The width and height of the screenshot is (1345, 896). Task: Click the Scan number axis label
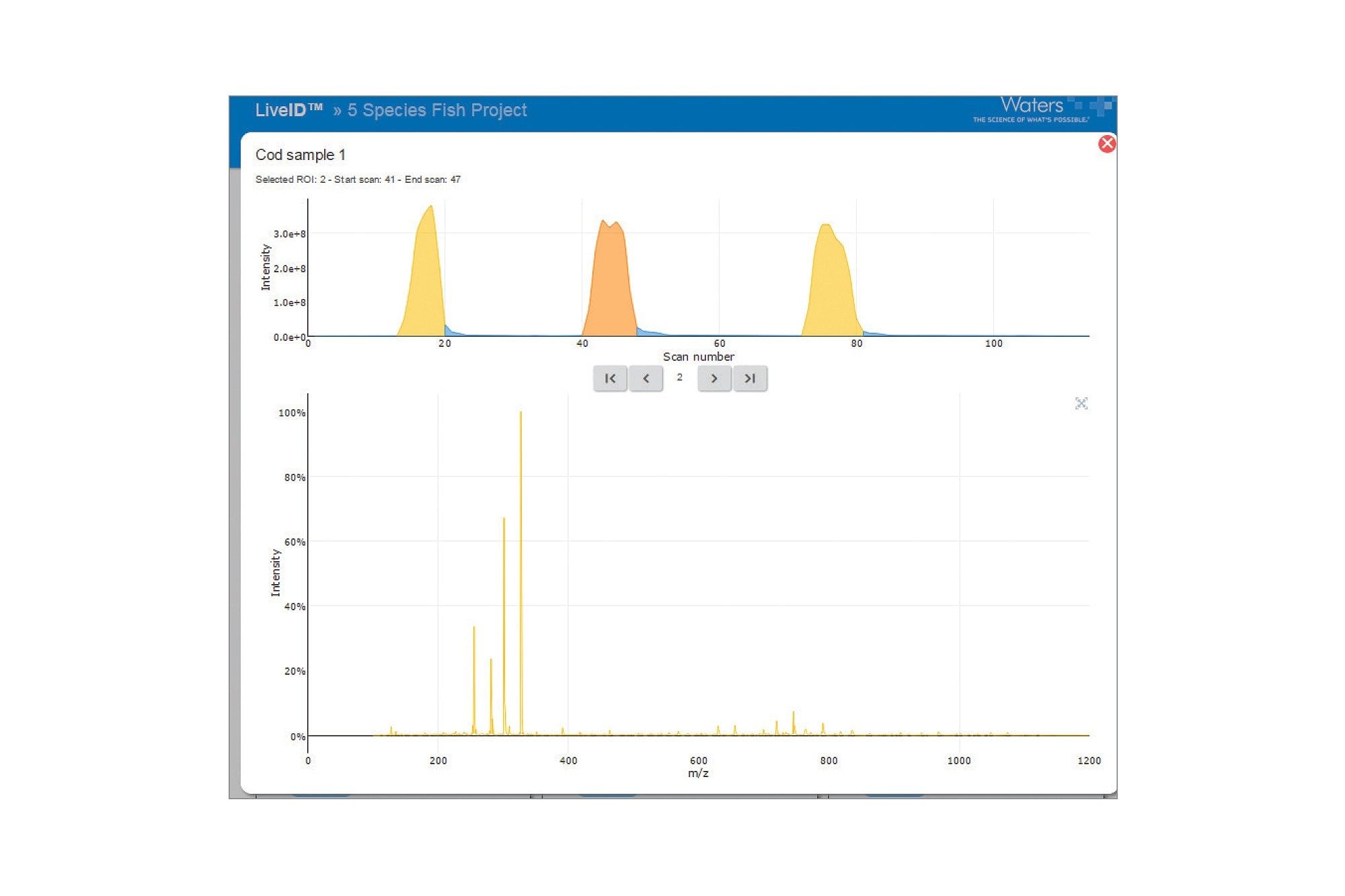699,356
